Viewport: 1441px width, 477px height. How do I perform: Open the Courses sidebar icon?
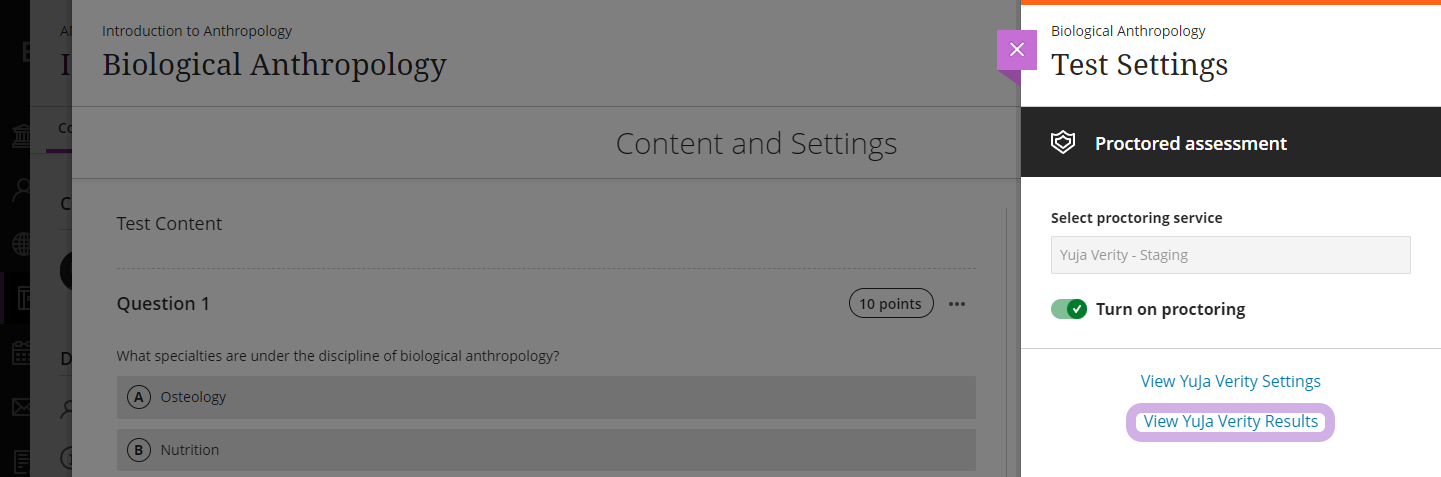pos(22,299)
